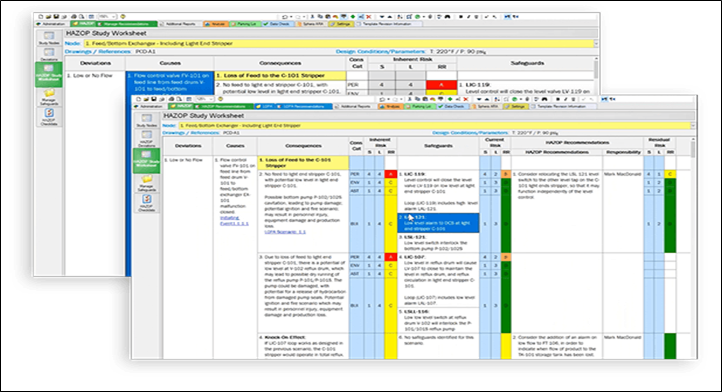Click print icon in front window toolbar
Viewport: 722px width, 392px height.
[x=171, y=99]
